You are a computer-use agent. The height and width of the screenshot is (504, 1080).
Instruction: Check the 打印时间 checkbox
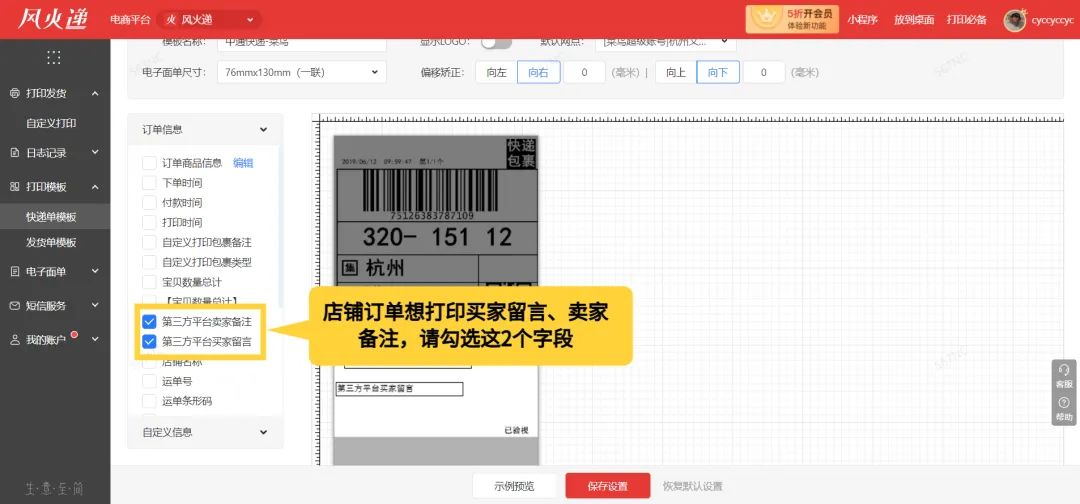pos(149,222)
